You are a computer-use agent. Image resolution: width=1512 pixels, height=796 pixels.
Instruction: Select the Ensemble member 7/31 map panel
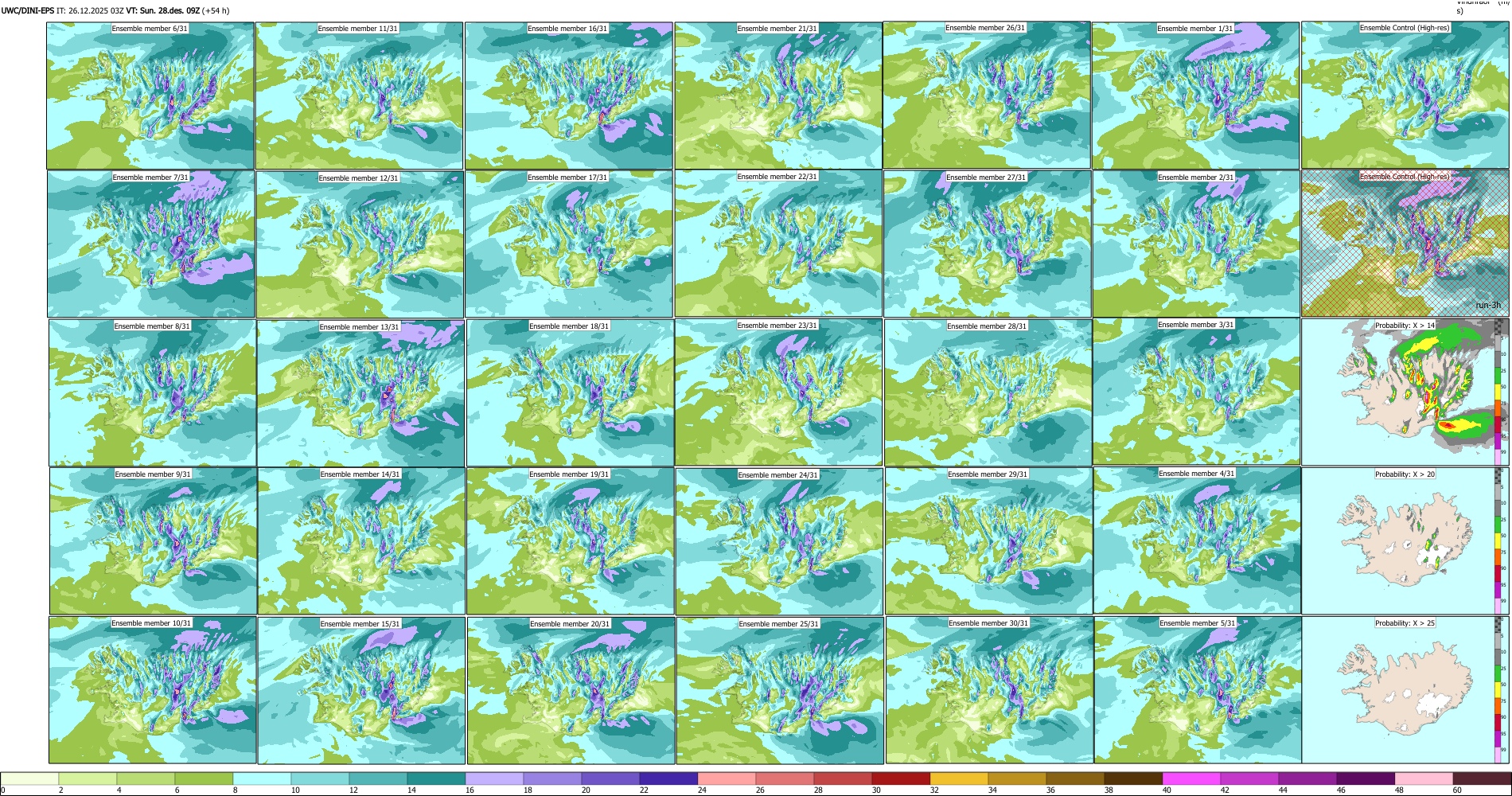click(x=151, y=244)
